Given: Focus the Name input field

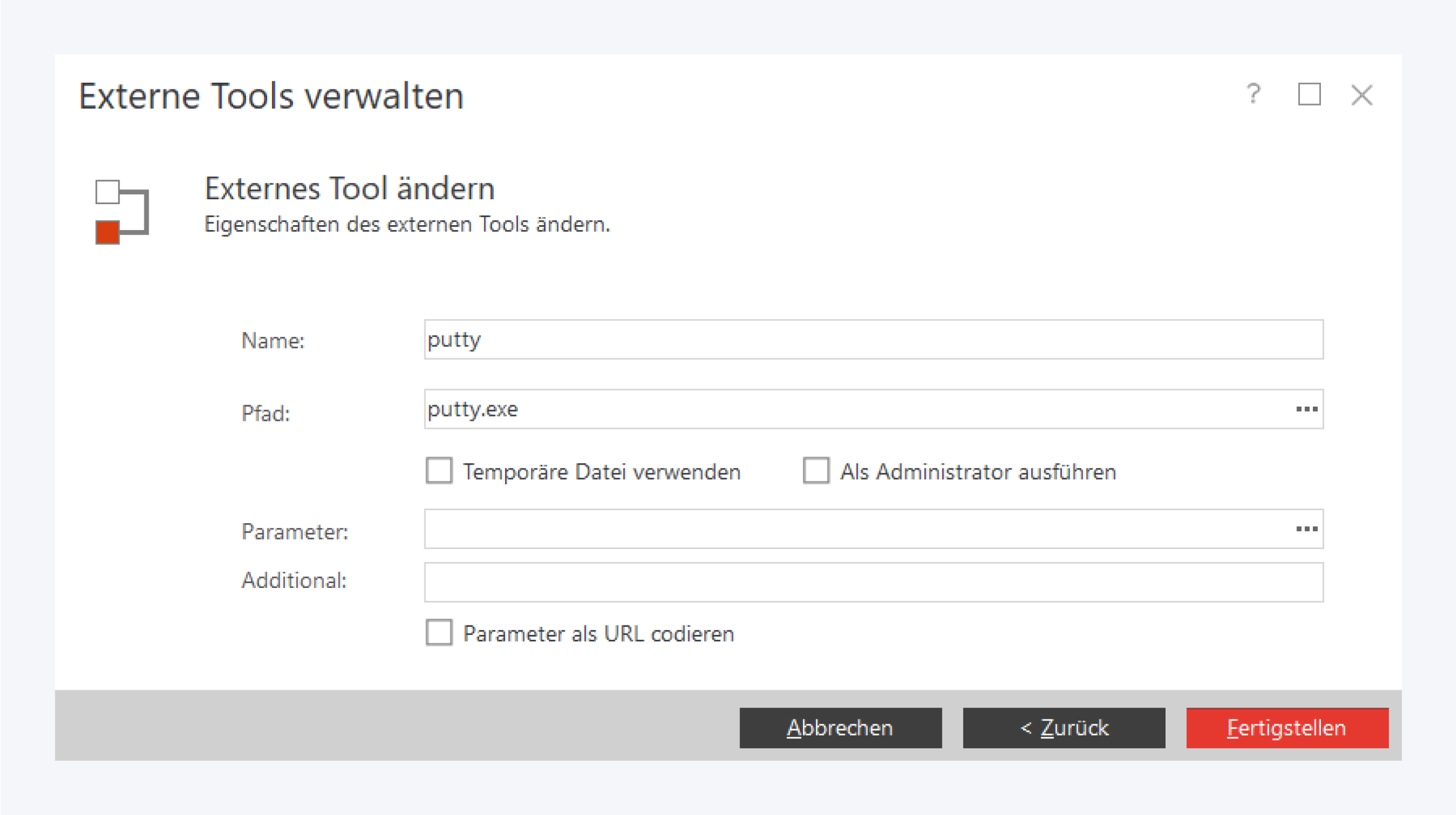Looking at the screenshot, I should click(x=873, y=339).
